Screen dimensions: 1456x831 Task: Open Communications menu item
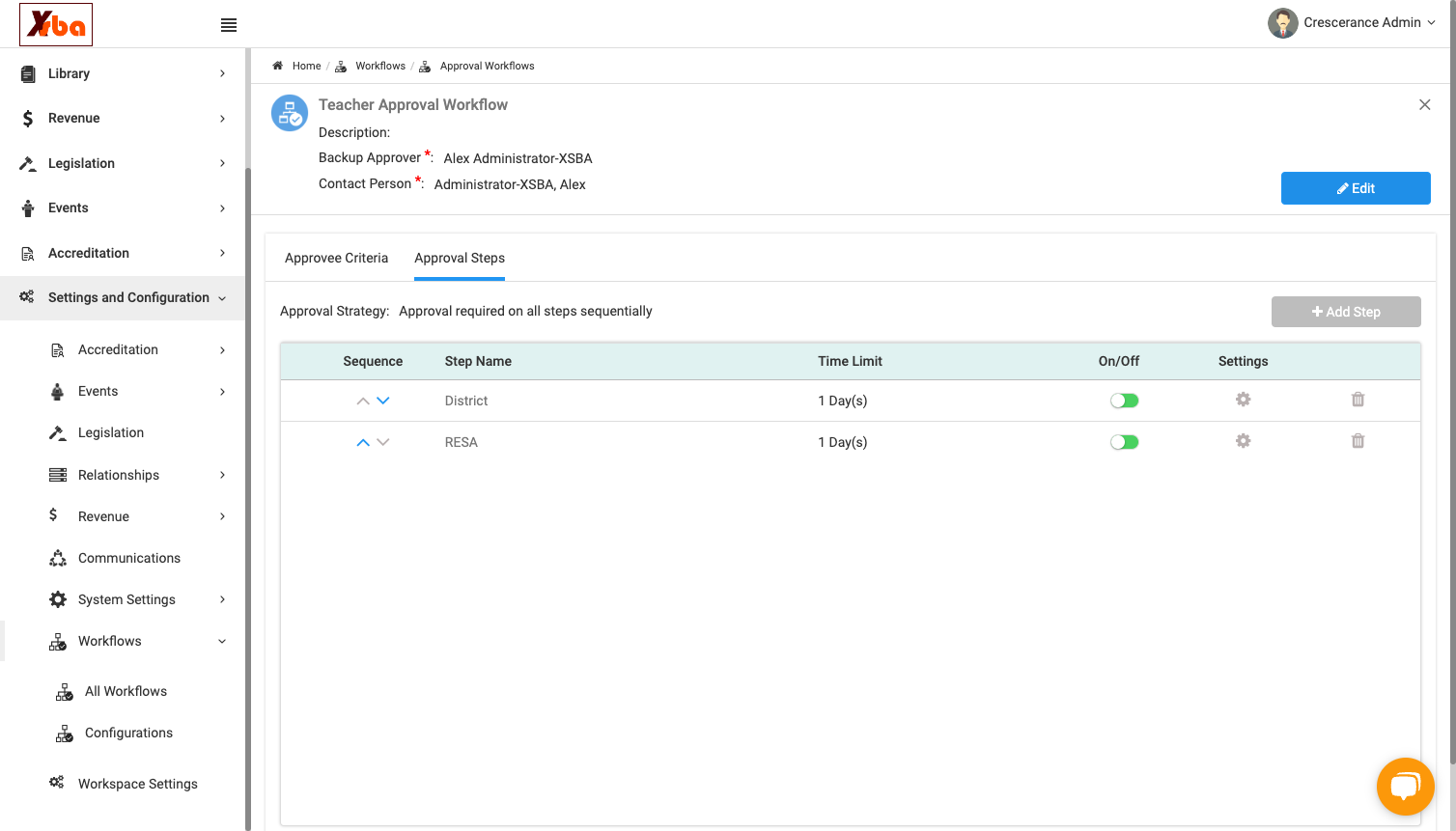129,558
